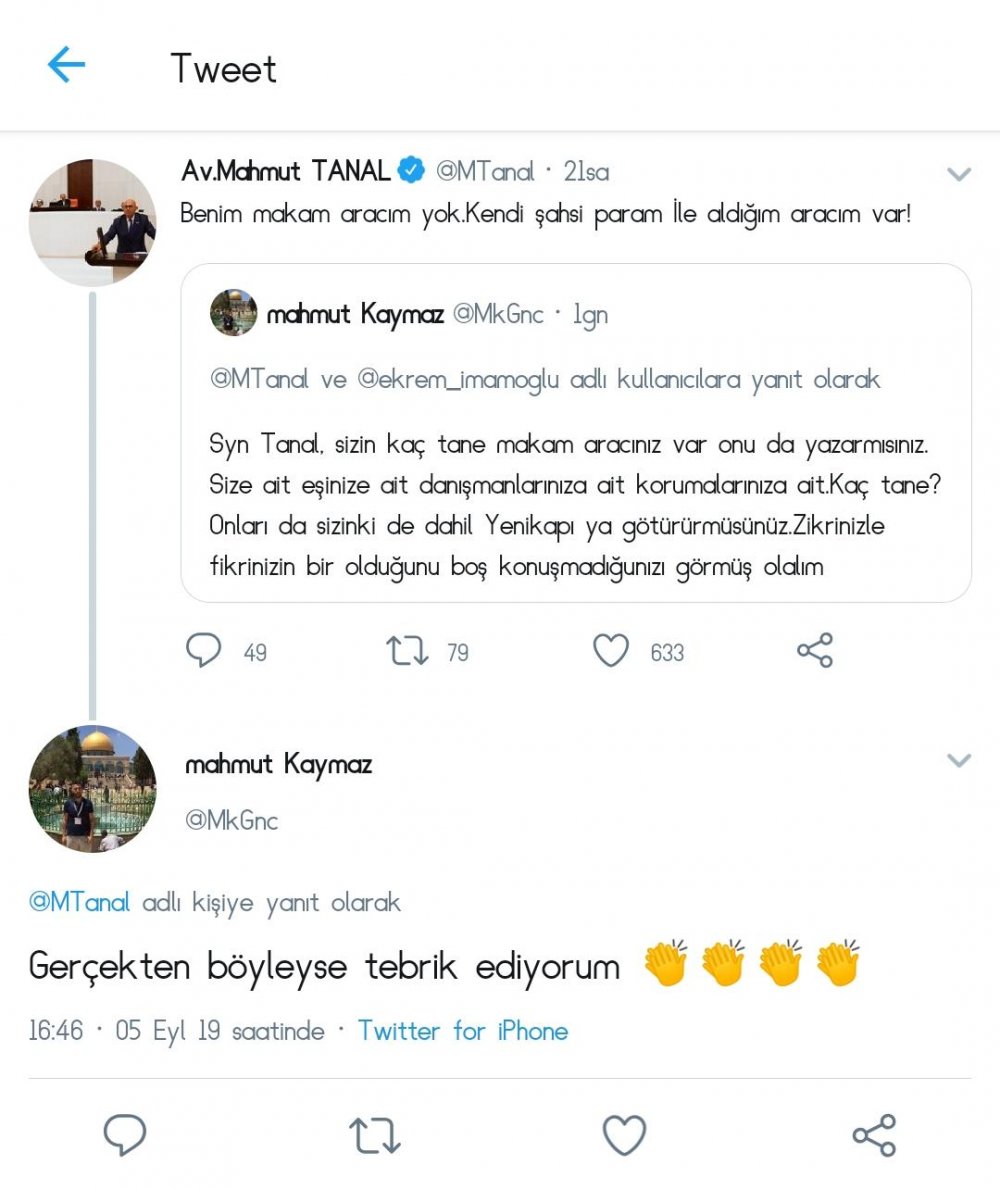Open Av.Mahmut TANAL display name

click(x=286, y=172)
